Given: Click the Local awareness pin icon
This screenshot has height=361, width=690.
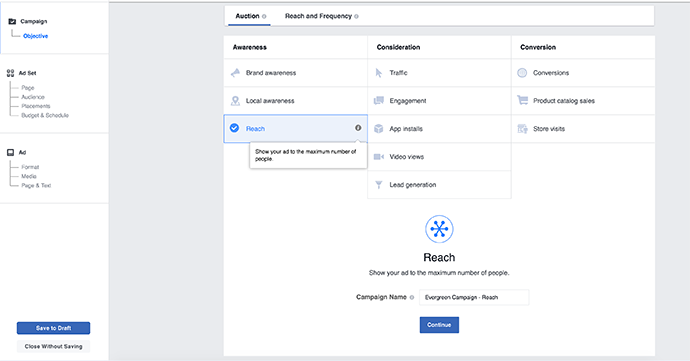Looking at the screenshot, I should [x=235, y=101].
